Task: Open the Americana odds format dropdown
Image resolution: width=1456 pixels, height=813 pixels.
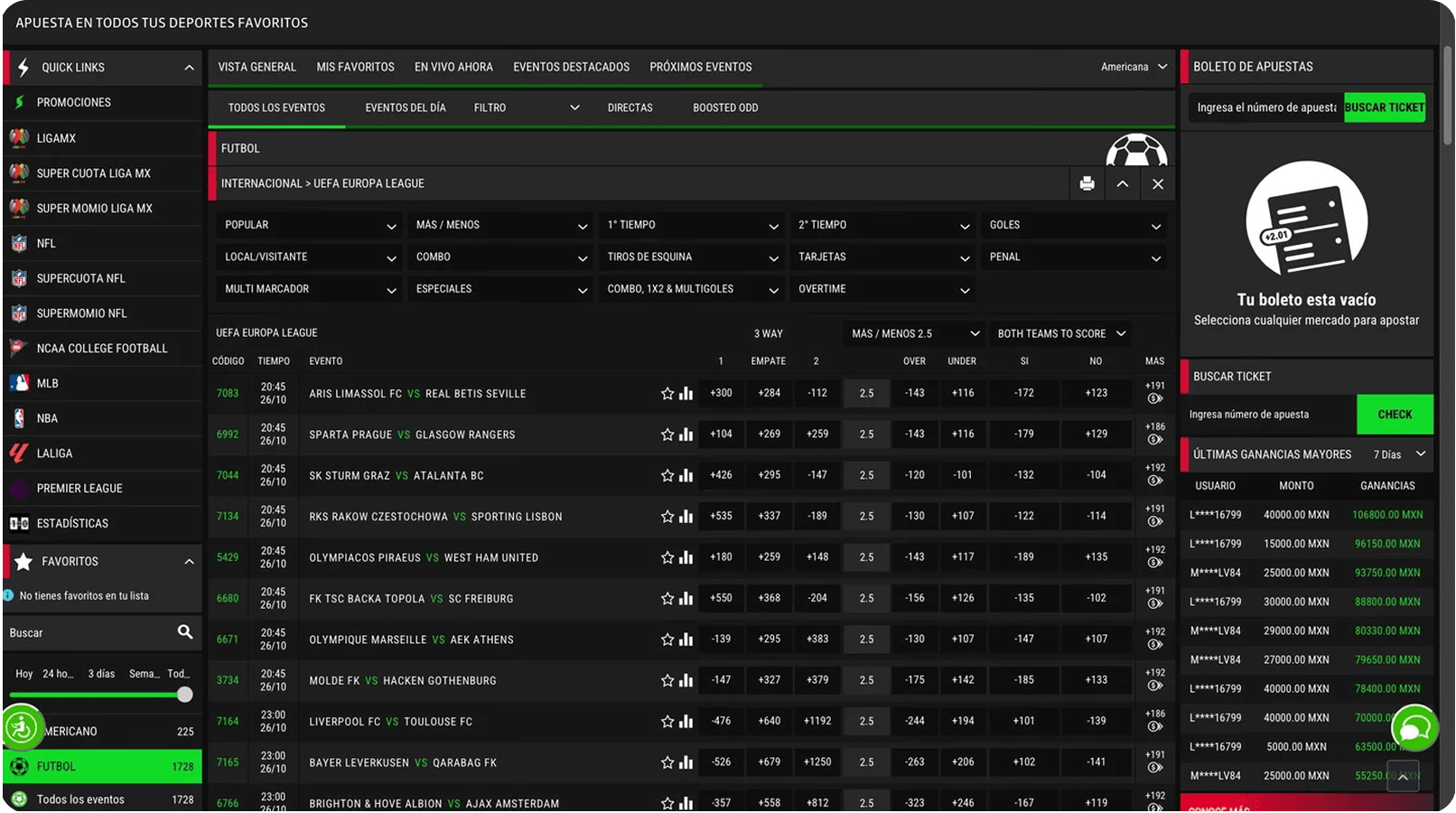Action: click(x=1134, y=67)
